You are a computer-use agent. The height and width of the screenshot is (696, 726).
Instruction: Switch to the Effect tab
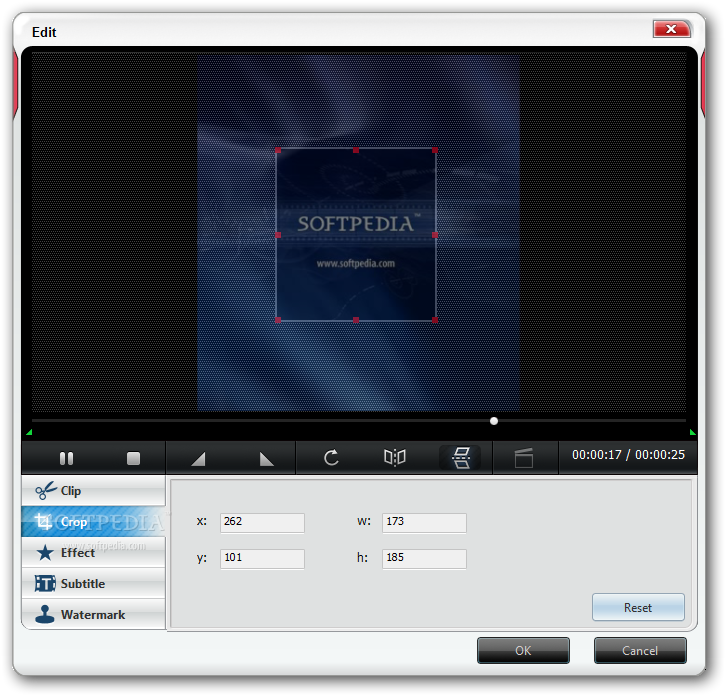click(94, 552)
